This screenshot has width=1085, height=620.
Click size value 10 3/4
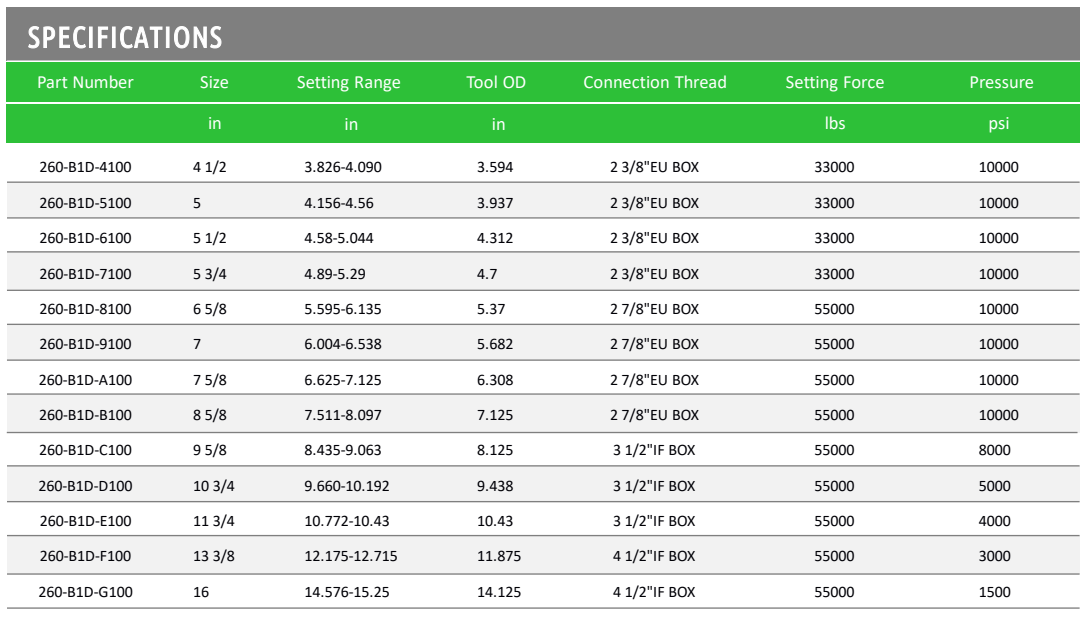tap(214, 486)
